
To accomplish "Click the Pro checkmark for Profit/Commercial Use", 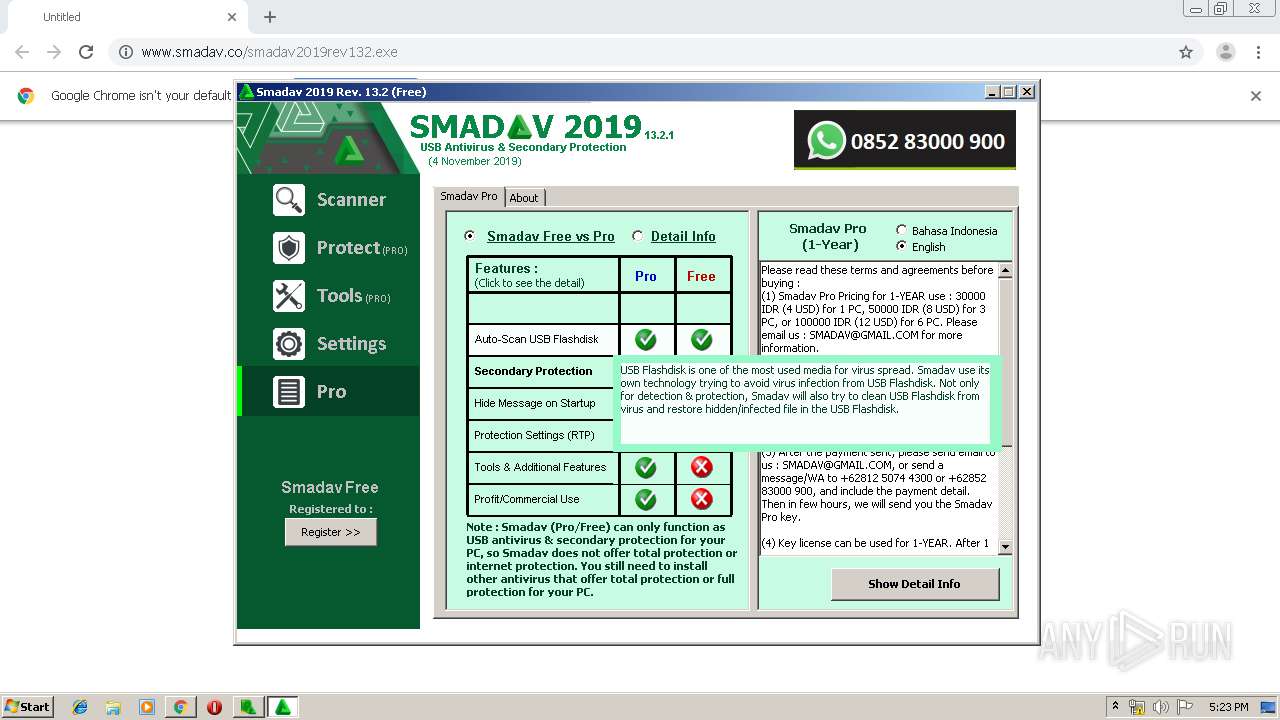I will pos(646,499).
